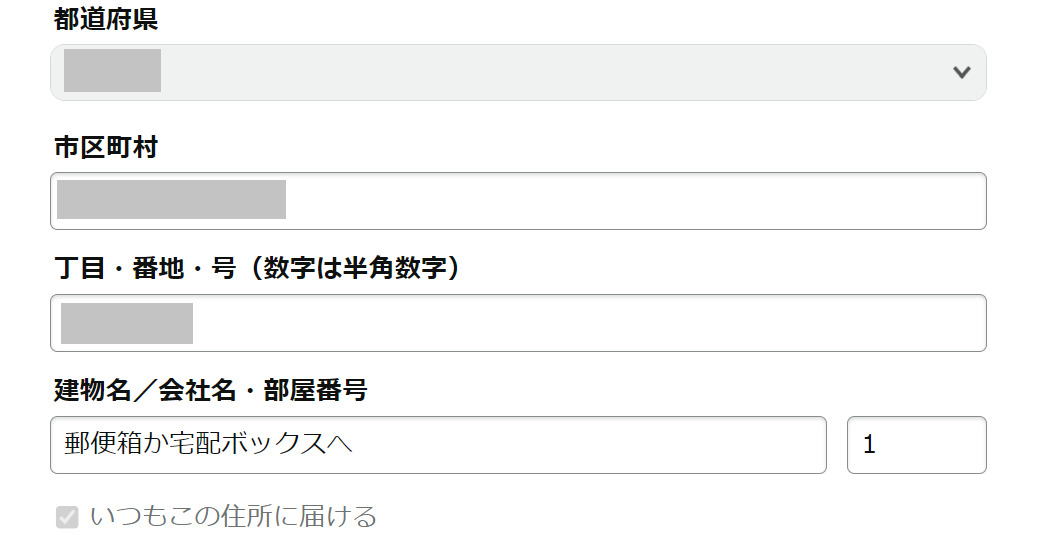This screenshot has height=554, width=1050.
Task: Focus the room number field containing 1
Action: pos(916,445)
